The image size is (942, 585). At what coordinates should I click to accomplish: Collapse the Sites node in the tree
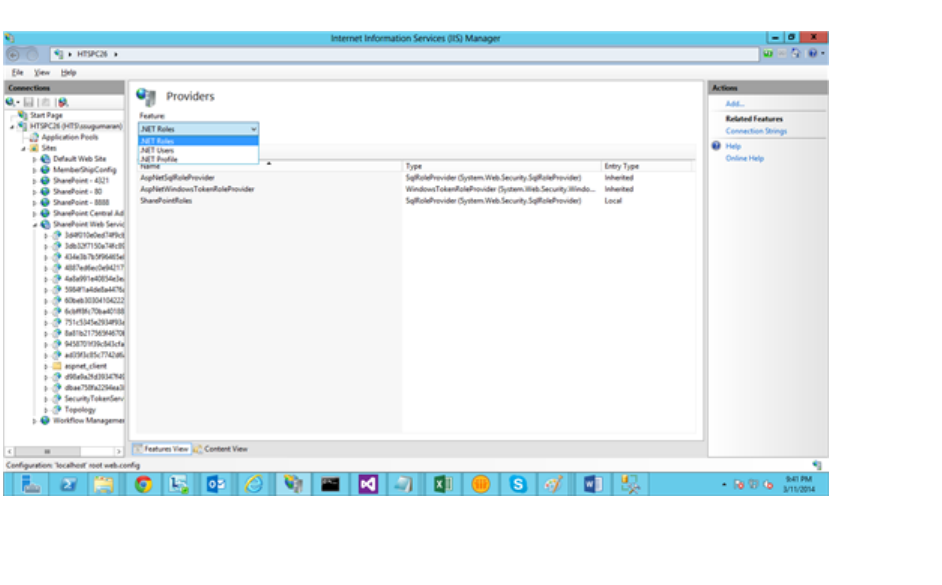pos(23,148)
